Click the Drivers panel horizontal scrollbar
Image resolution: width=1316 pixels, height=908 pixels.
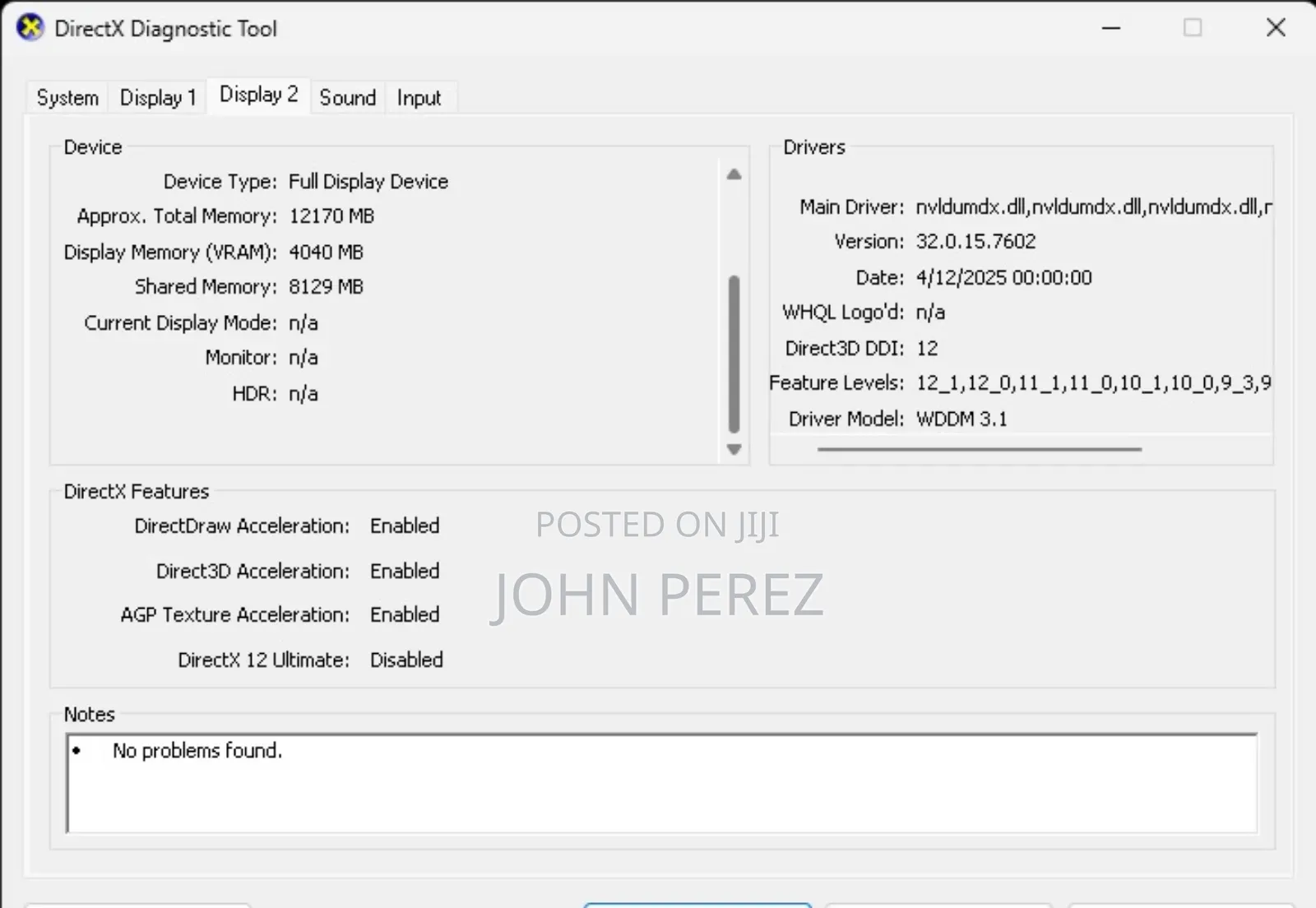point(979,449)
